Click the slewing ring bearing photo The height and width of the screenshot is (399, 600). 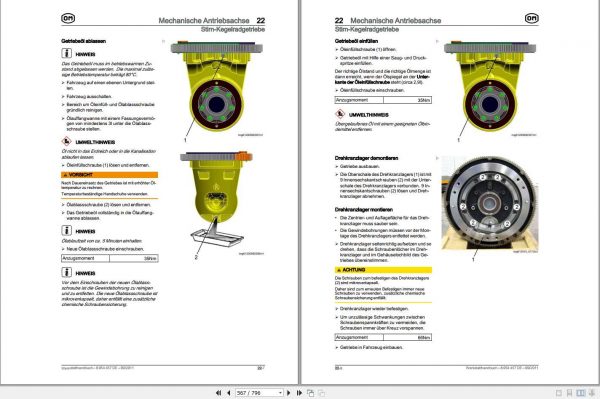[490, 203]
